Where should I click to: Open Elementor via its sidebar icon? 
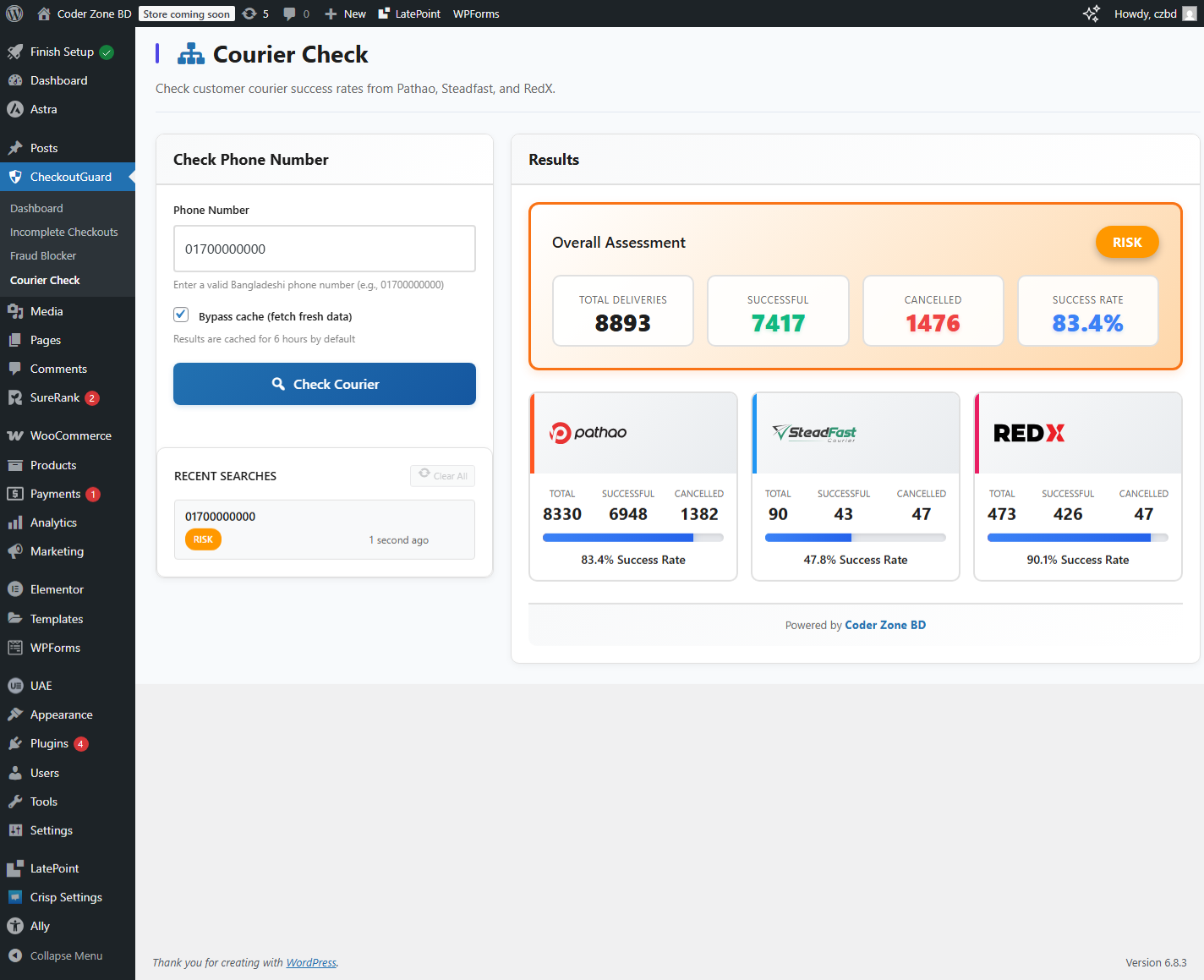click(x=16, y=589)
